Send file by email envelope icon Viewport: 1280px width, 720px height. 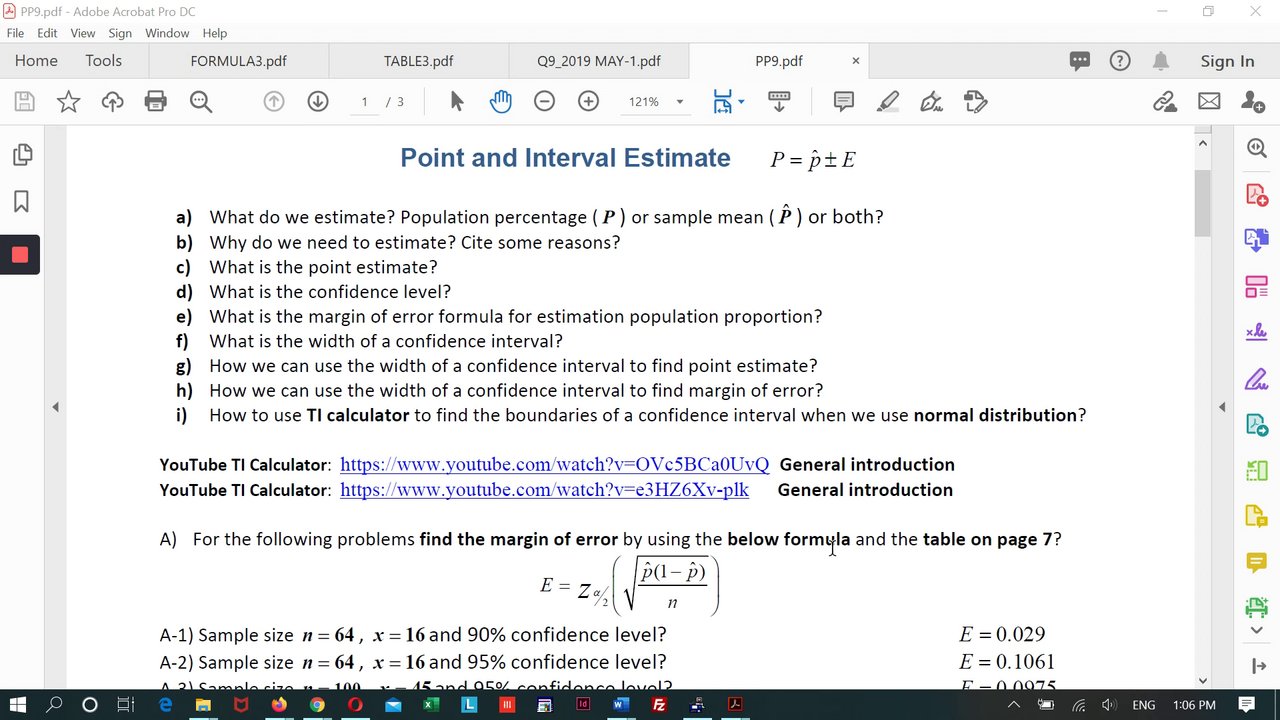click(1209, 101)
